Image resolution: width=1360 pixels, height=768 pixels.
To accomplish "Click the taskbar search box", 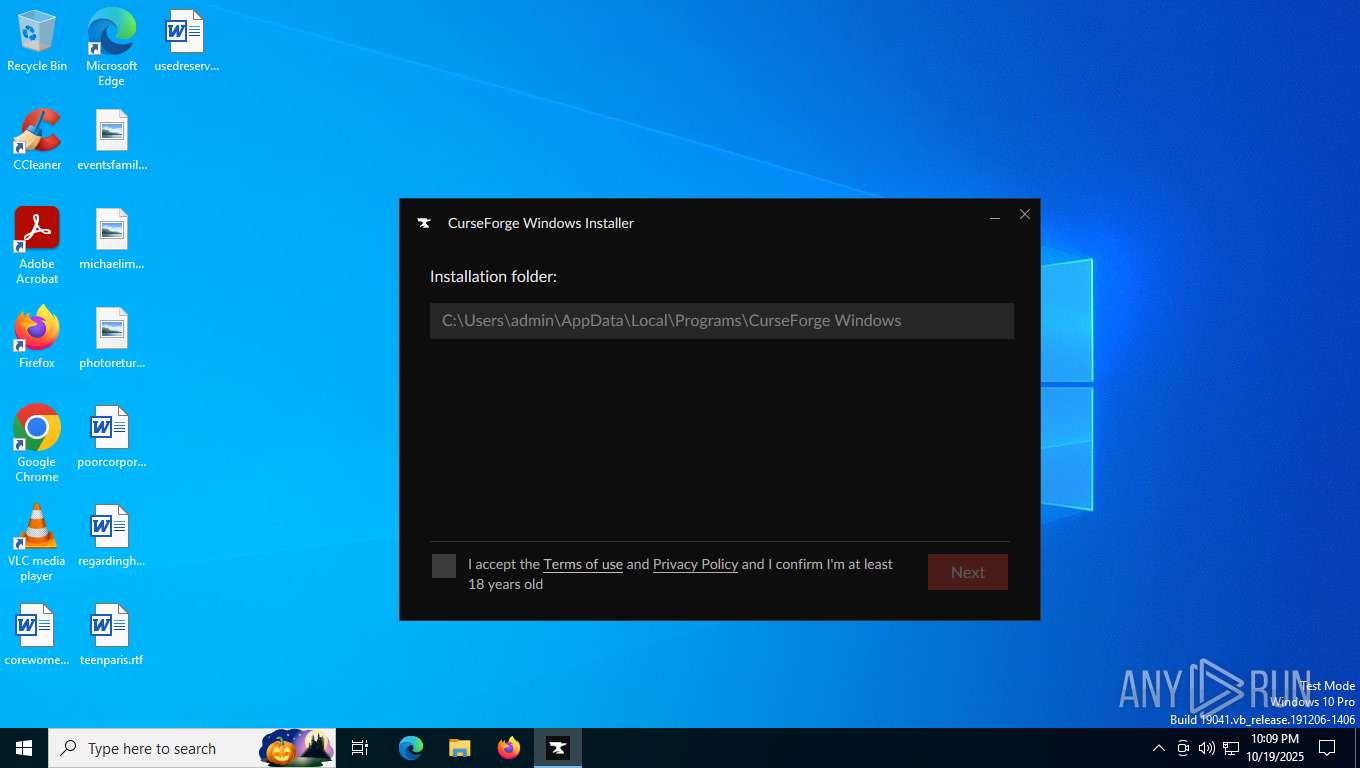I will [192, 748].
